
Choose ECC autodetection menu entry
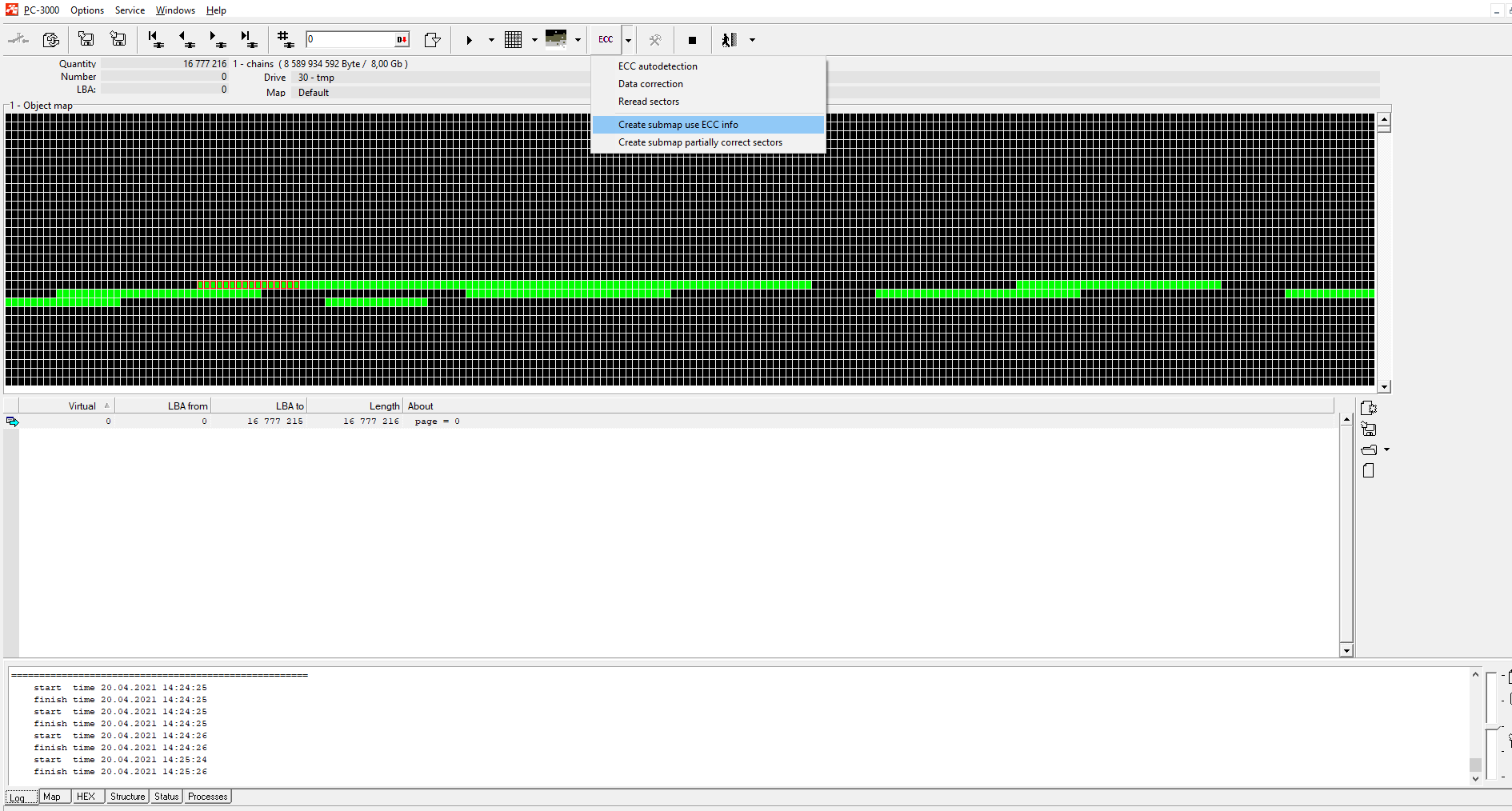tap(657, 66)
